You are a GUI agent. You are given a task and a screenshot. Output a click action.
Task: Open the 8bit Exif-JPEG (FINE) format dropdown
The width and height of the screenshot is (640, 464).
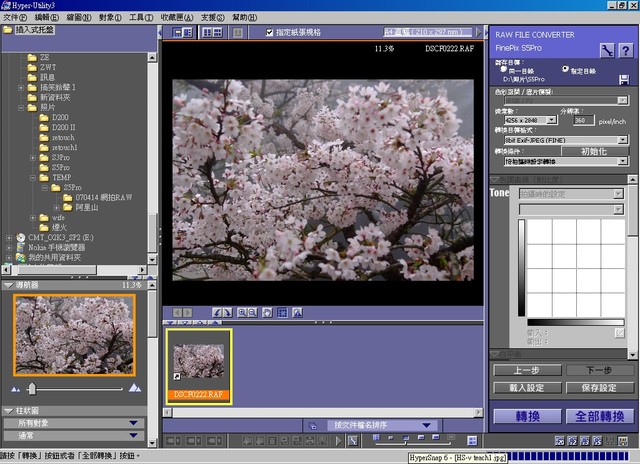coord(566,140)
